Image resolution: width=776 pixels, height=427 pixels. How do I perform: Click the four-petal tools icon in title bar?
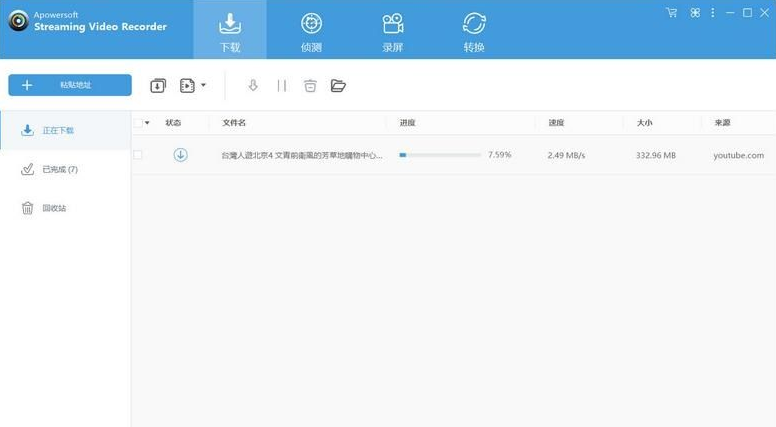[695, 13]
